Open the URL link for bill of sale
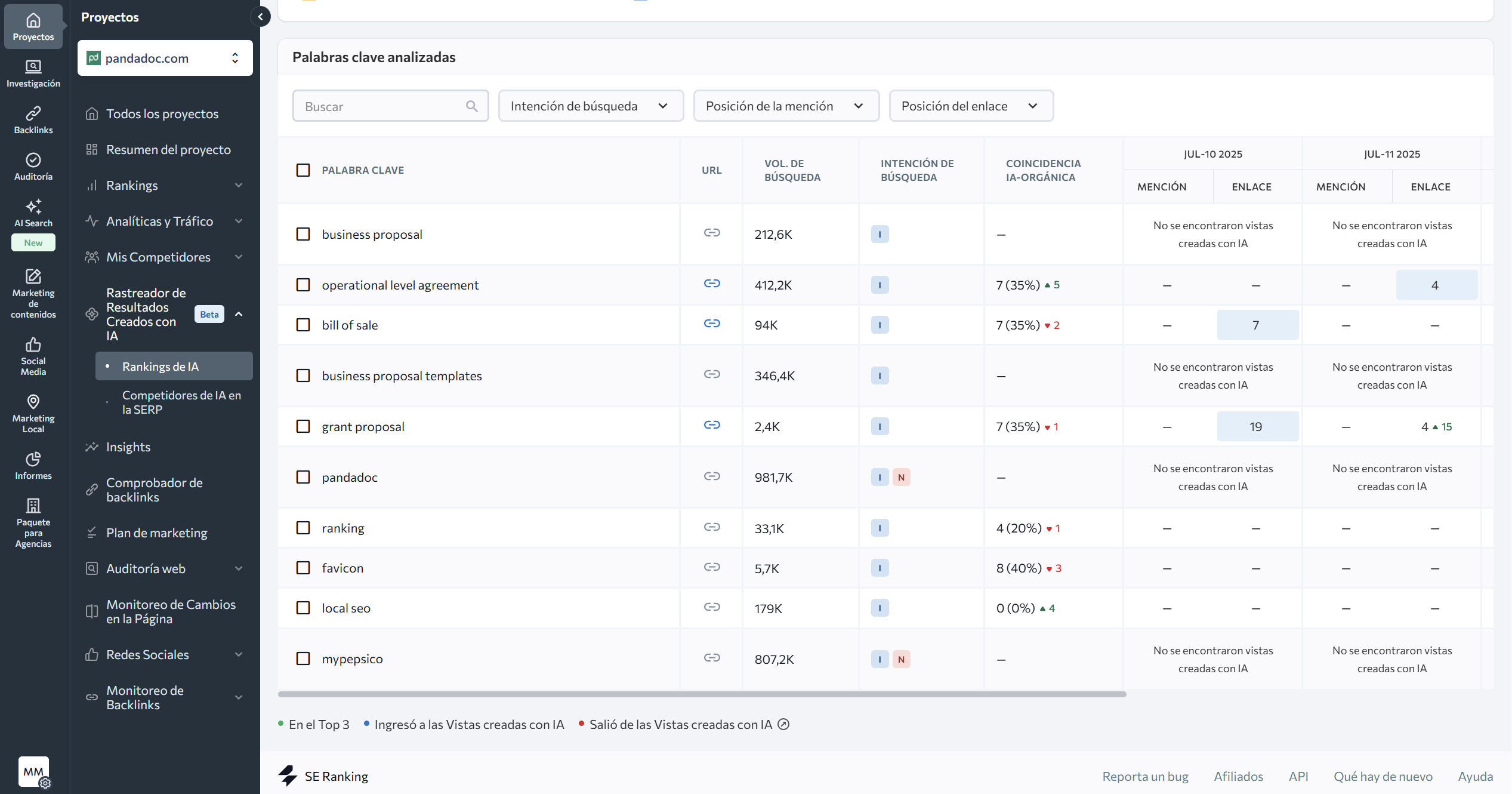This screenshot has width=1512, height=794. pos(712,324)
